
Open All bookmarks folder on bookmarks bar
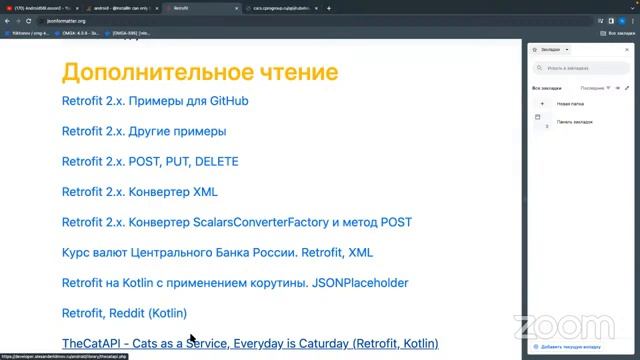618,33
